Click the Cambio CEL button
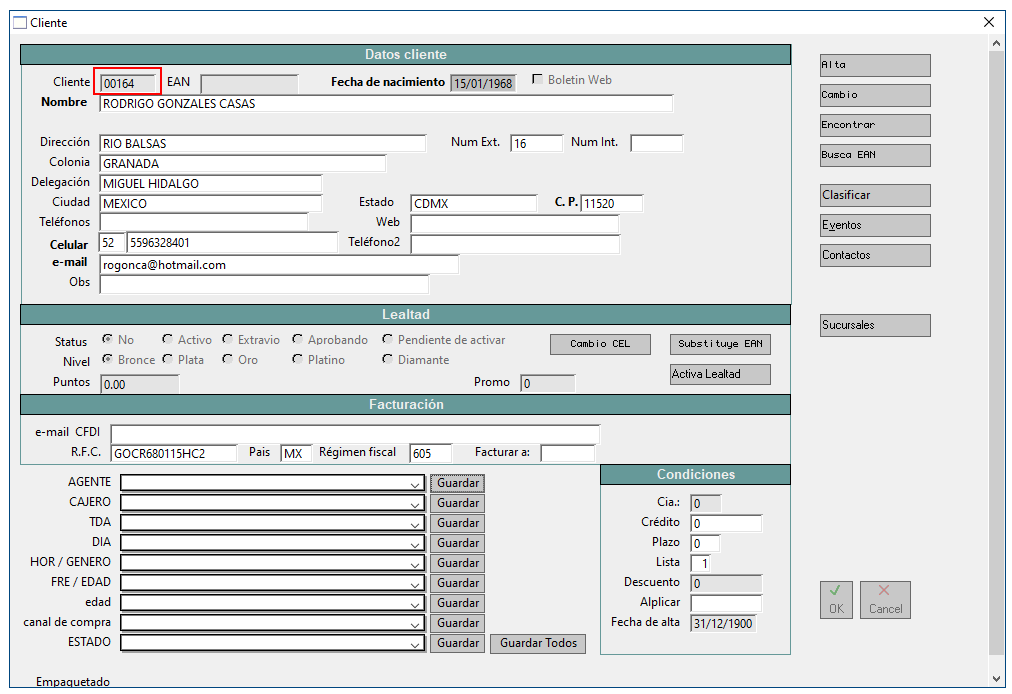 [600, 344]
